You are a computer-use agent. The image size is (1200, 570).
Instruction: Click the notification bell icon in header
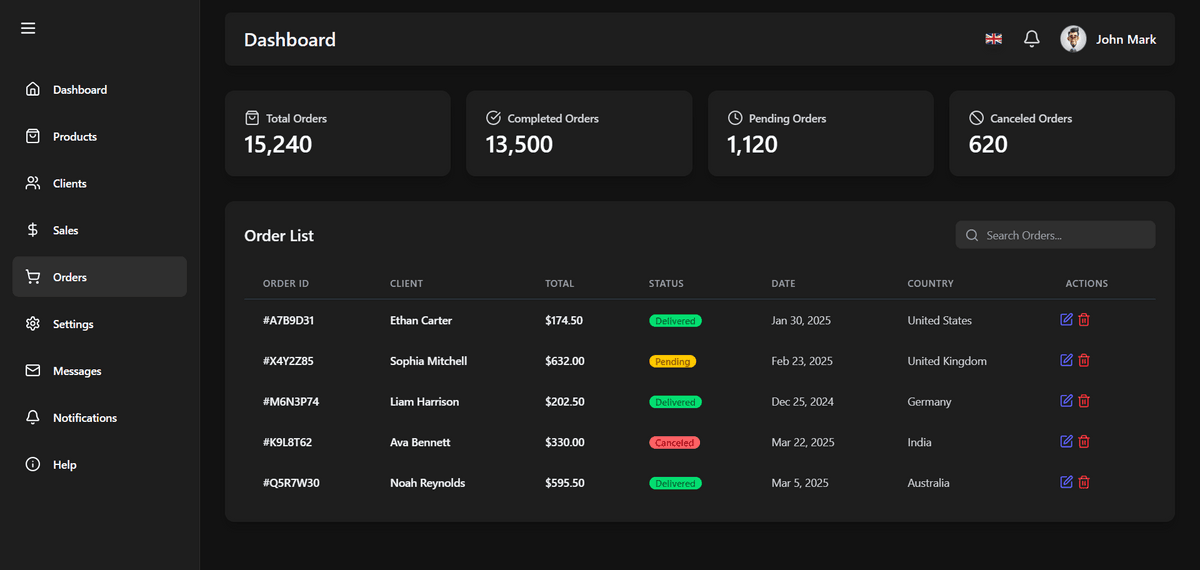tap(1032, 39)
